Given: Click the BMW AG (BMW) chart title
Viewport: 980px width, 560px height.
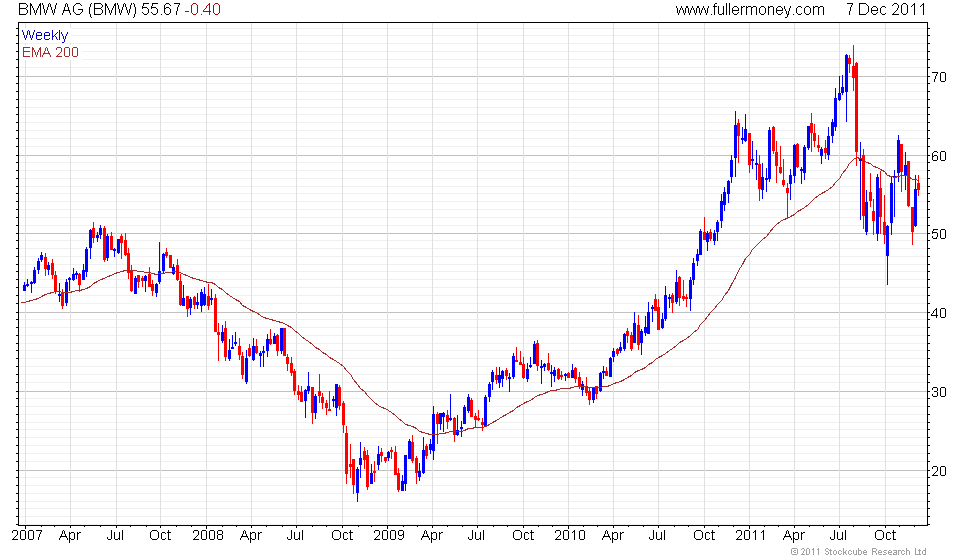Looking at the screenshot, I should 77,9.
